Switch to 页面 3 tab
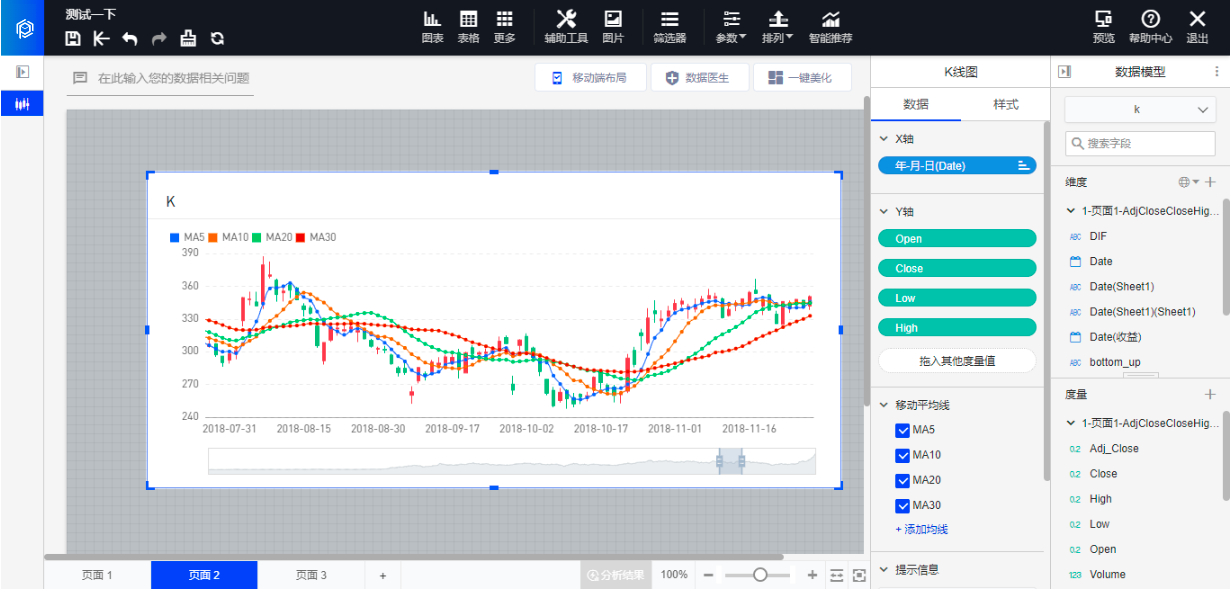Viewport: 1232px width, 594px height. tap(311, 575)
